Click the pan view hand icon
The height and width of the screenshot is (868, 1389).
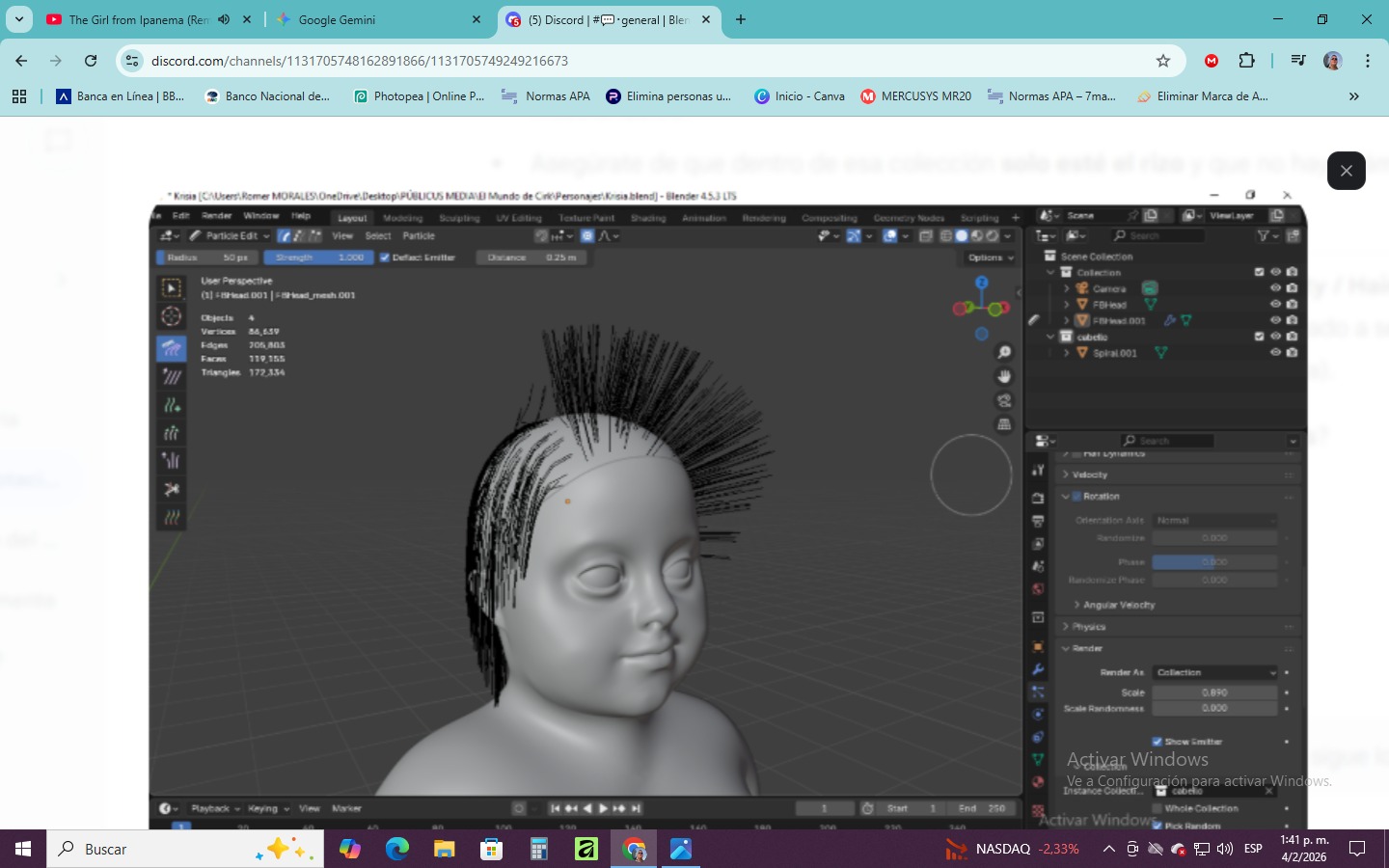[x=1004, y=376]
